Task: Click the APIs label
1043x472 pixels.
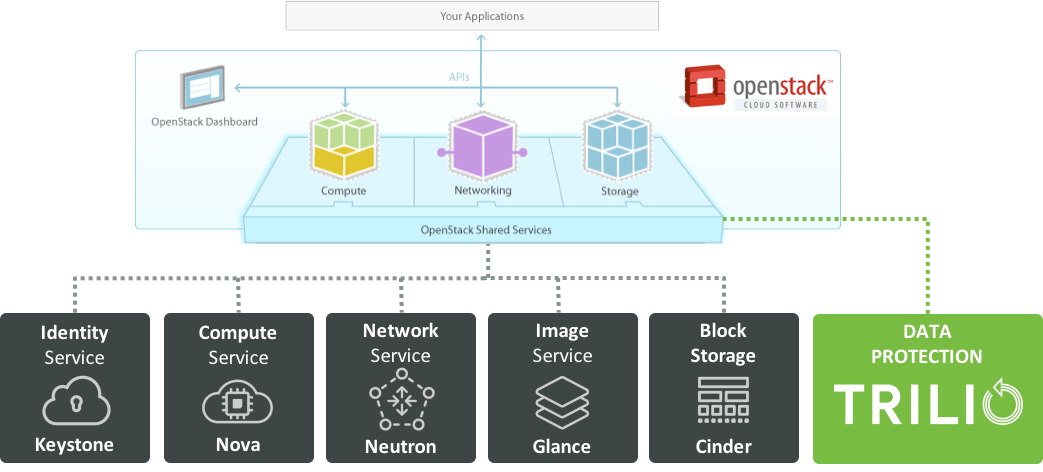Action: (459, 77)
